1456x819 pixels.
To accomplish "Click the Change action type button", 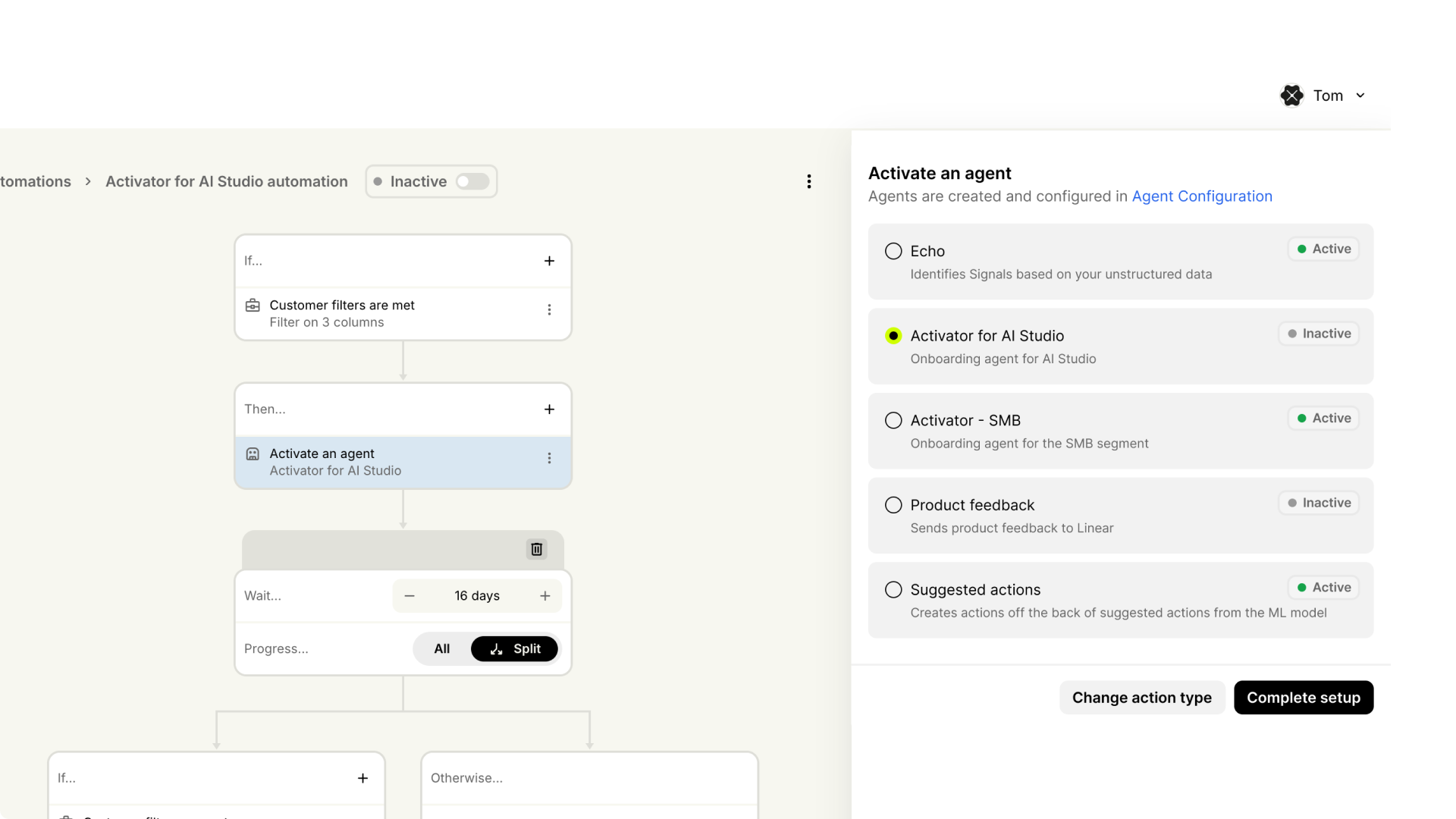I will tap(1142, 698).
